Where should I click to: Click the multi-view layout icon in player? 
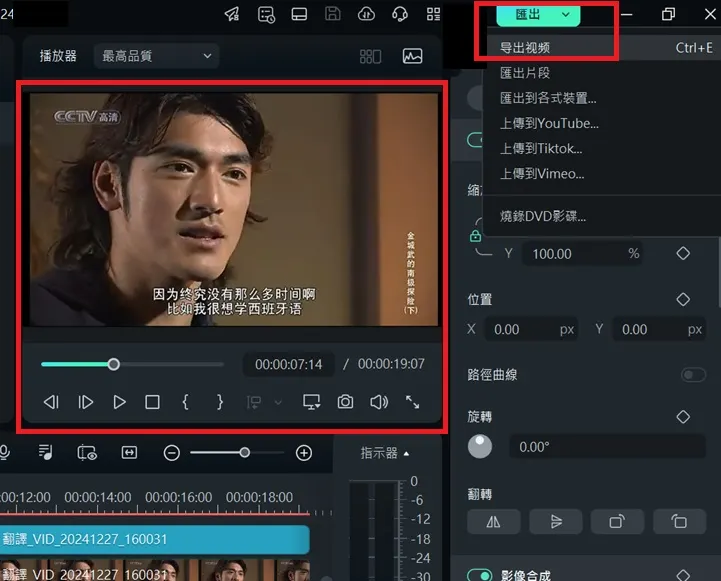pyautogui.click(x=370, y=57)
